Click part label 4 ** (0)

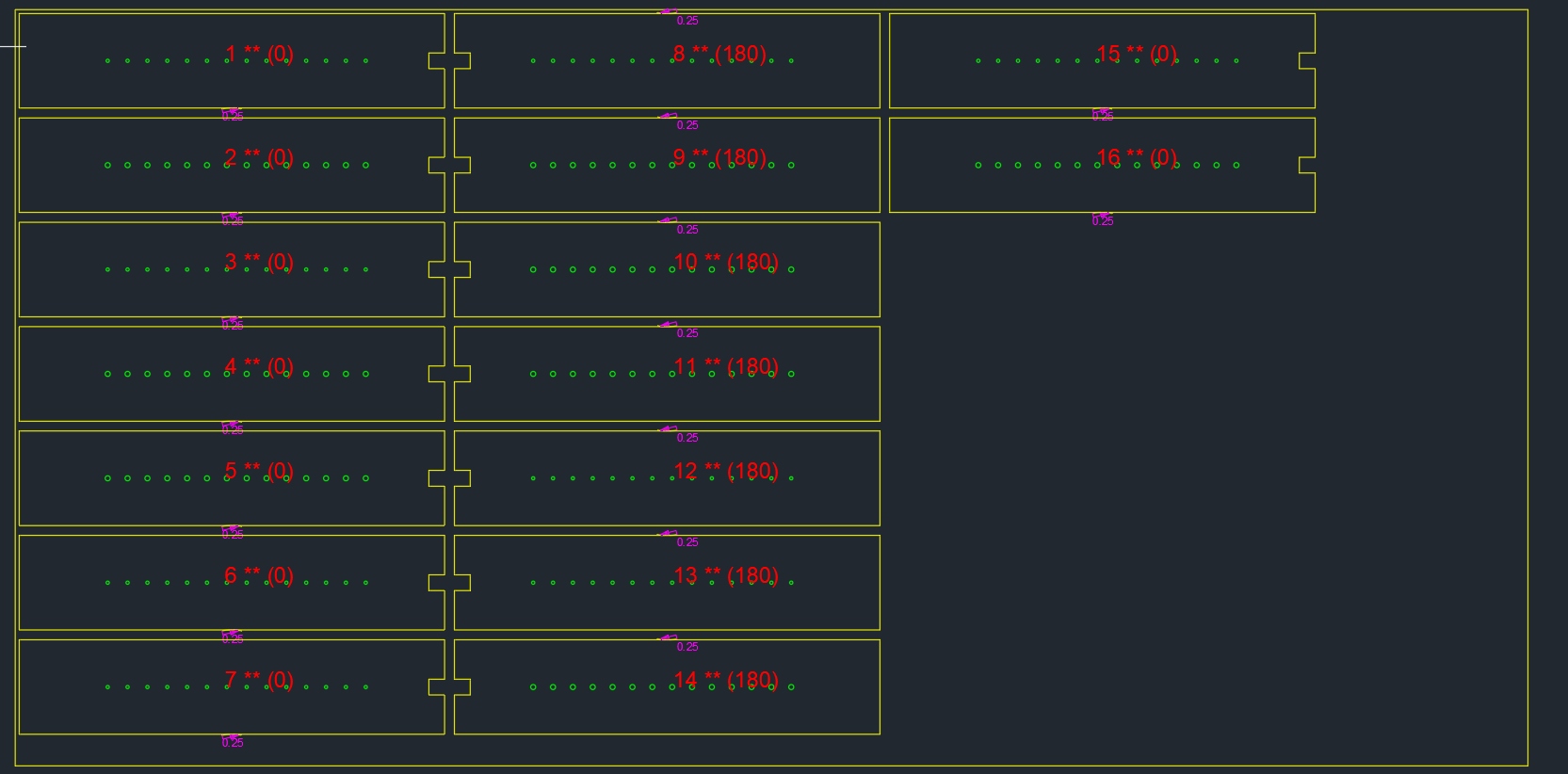pos(259,366)
